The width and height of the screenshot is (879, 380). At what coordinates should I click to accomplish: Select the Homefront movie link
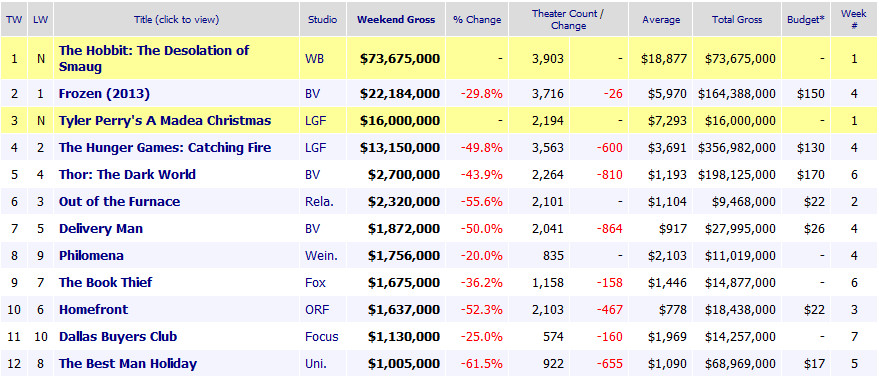(x=94, y=309)
